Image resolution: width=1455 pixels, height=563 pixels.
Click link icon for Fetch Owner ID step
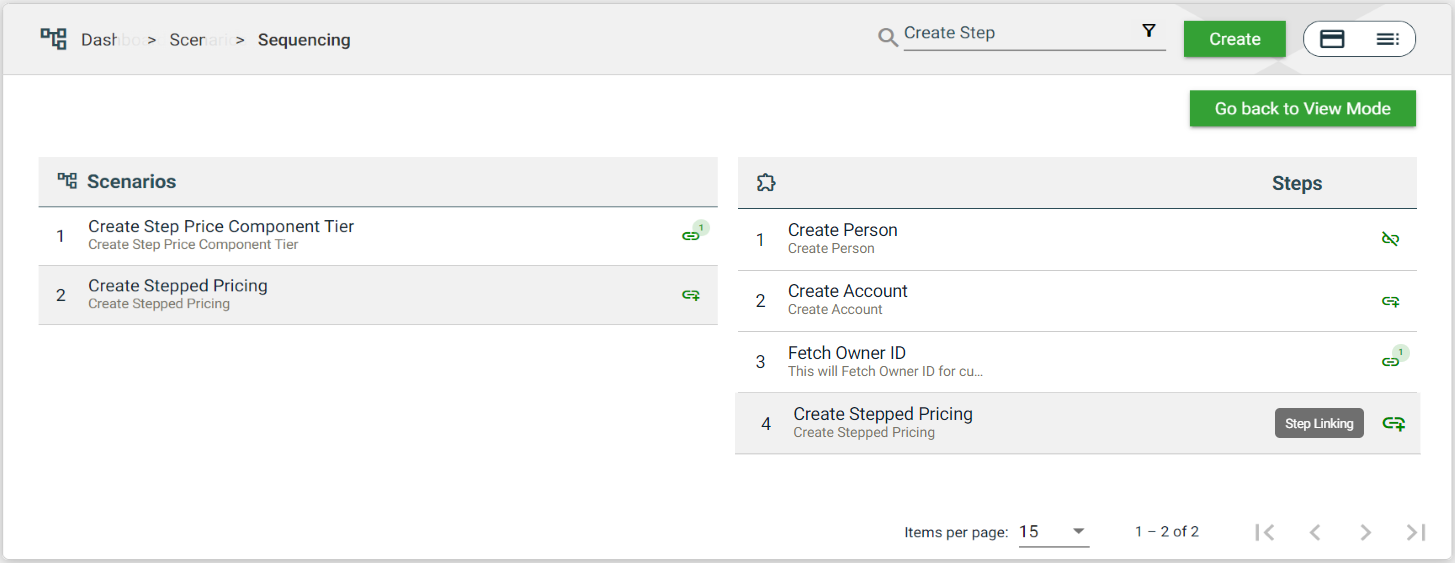point(1390,361)
